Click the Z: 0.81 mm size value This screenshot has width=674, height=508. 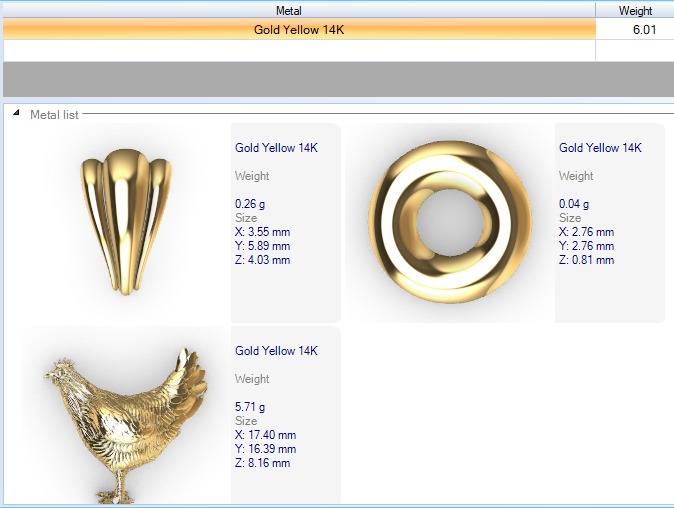pos(586,260)
